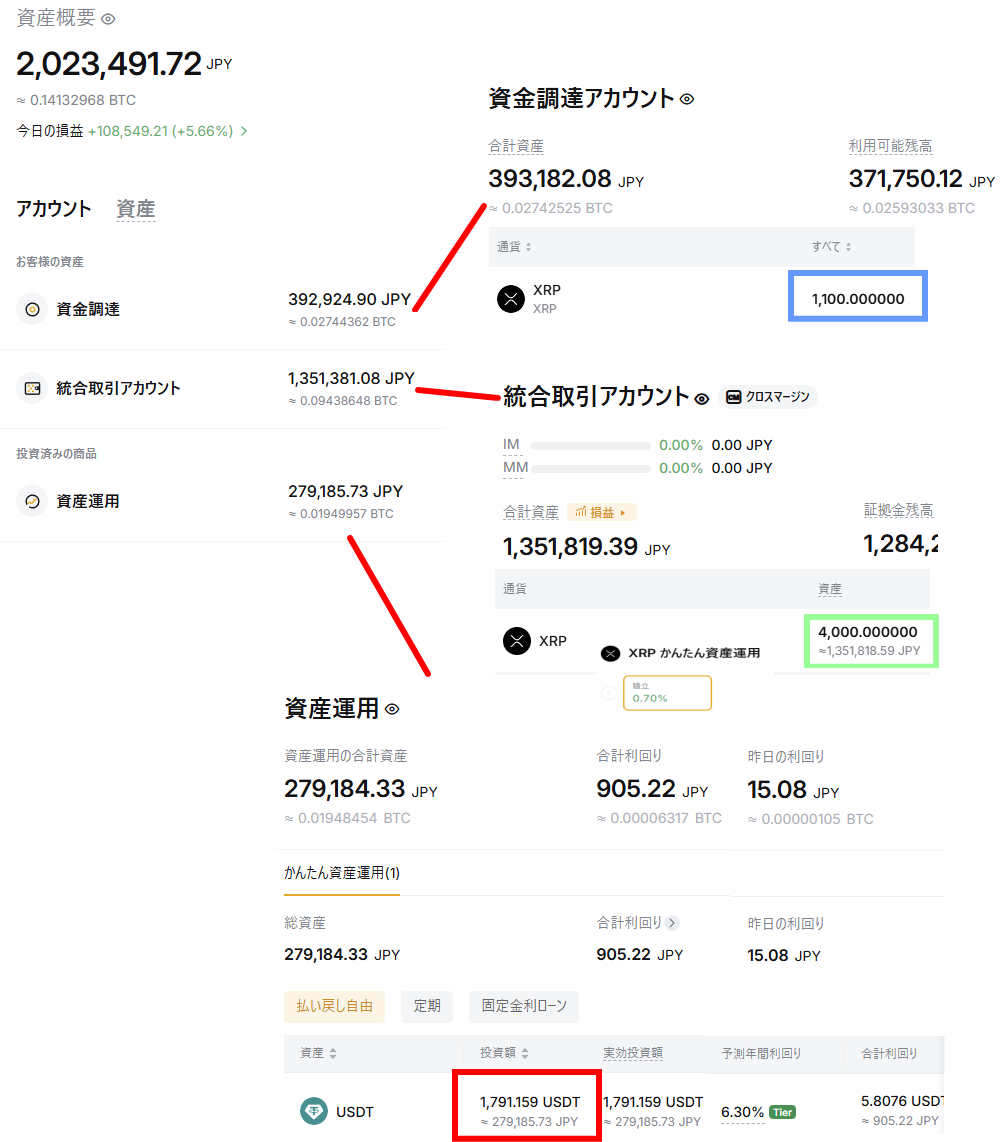Click the 資産運用 icon under 投資済みの商品
This screenshot has height=1142, width=1006.
32,501
